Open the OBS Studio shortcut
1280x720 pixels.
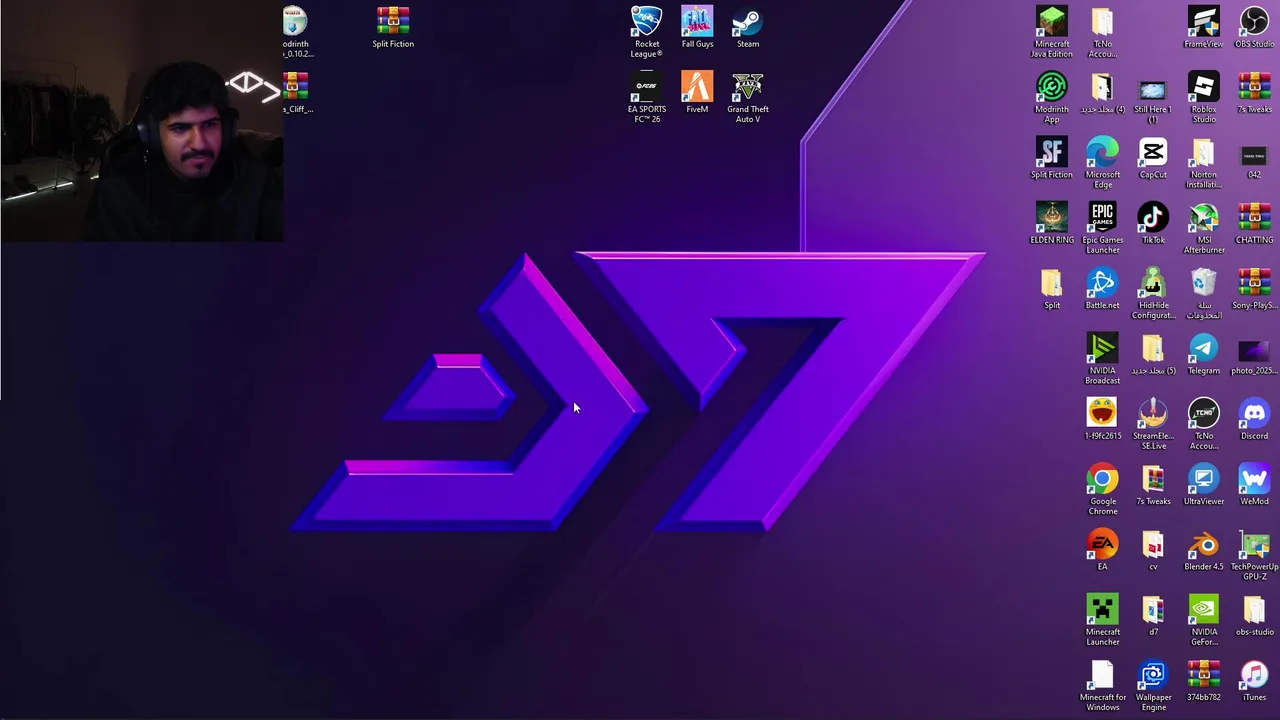(x=1254, y=27)
